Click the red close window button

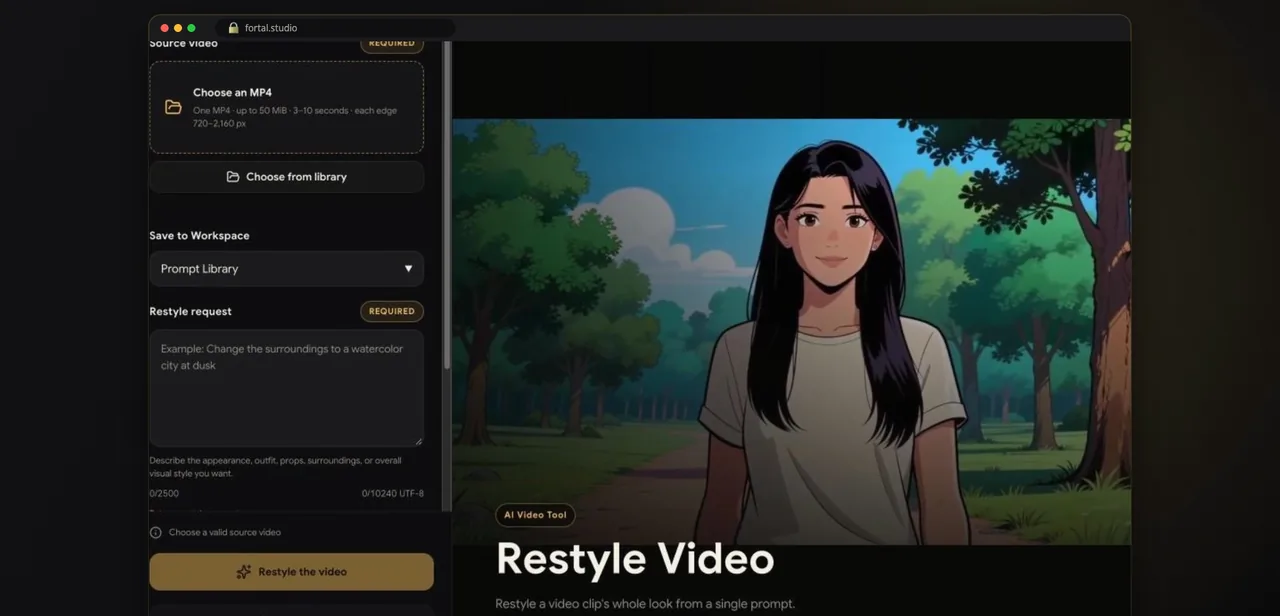[165, 28]
